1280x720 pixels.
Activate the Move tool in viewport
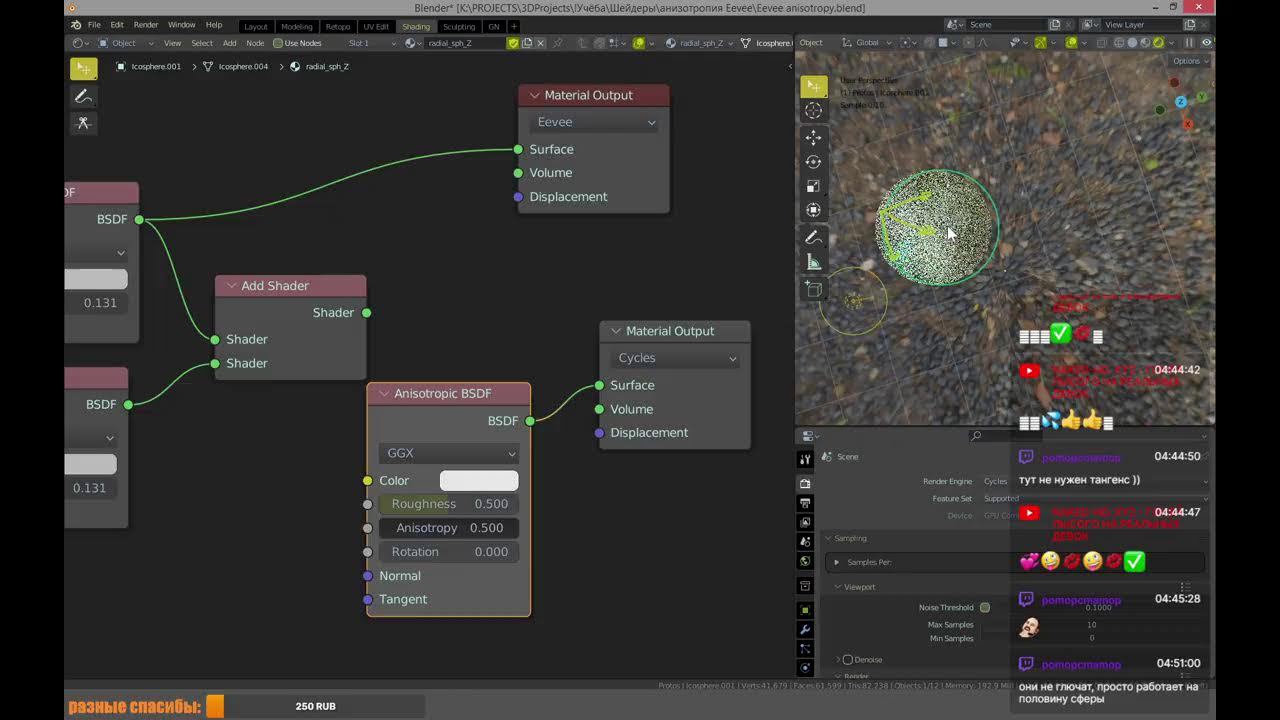[813, 137]
